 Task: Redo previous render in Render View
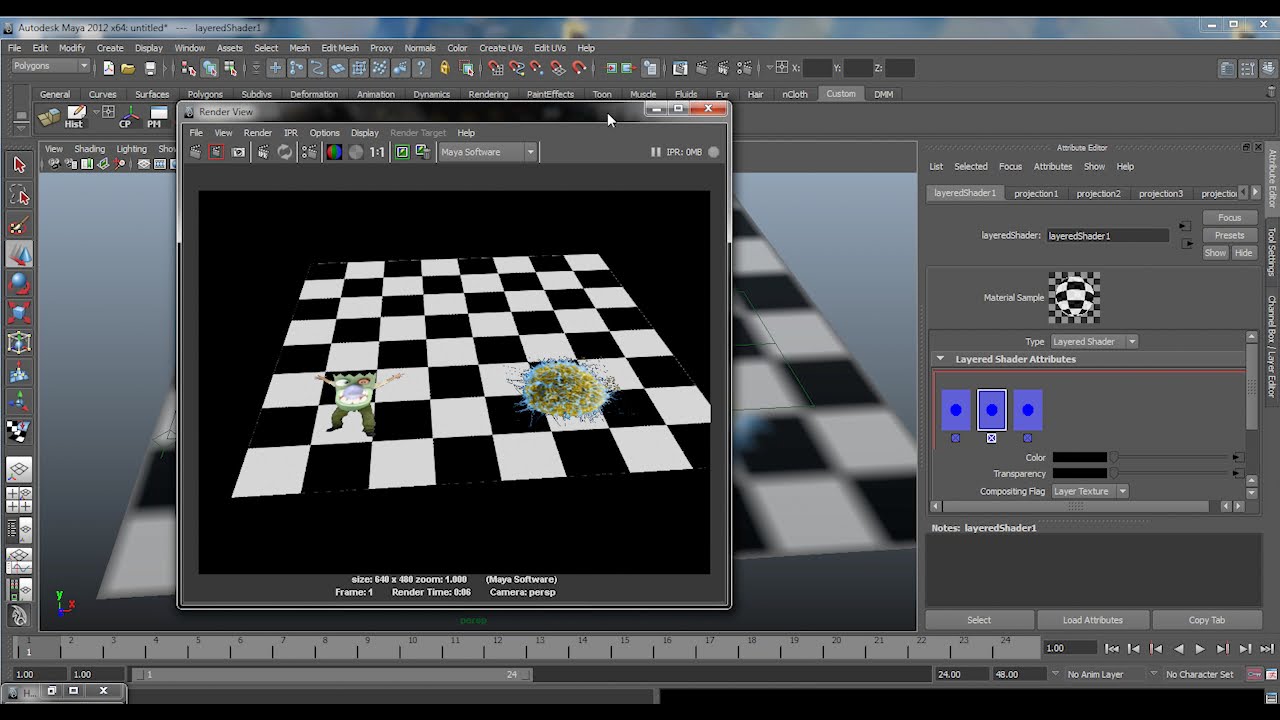196,152
